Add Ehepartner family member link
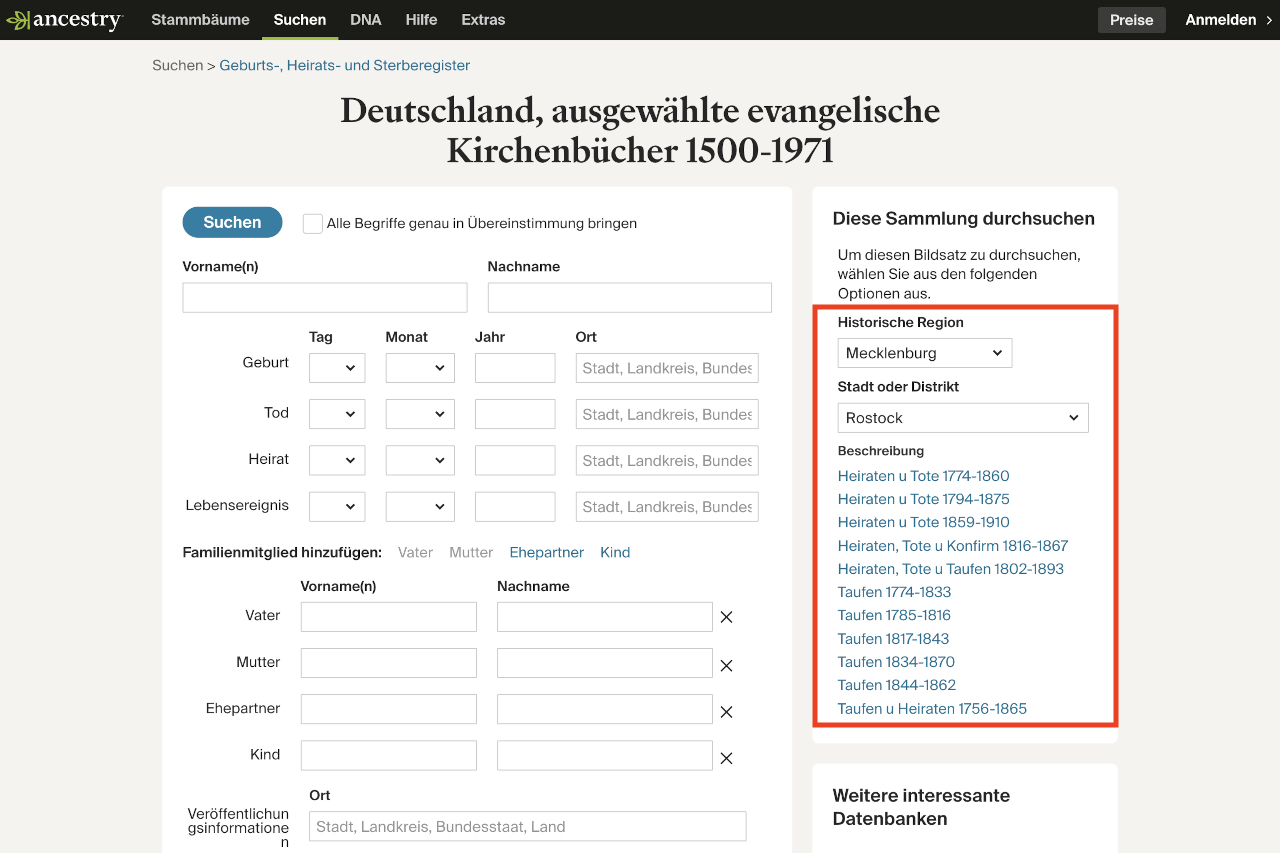The height and width of the screenshot is (853, 1280). 546,552
